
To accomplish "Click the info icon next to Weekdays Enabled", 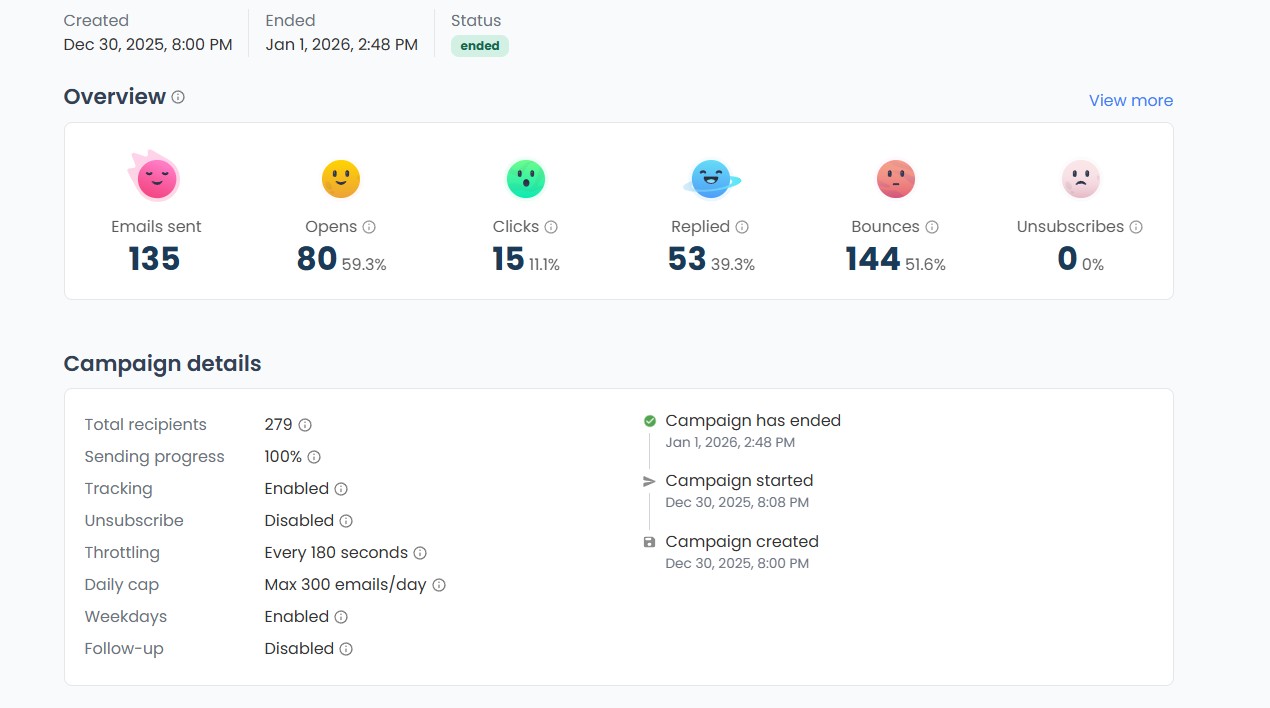I will [x=341, y=617].
